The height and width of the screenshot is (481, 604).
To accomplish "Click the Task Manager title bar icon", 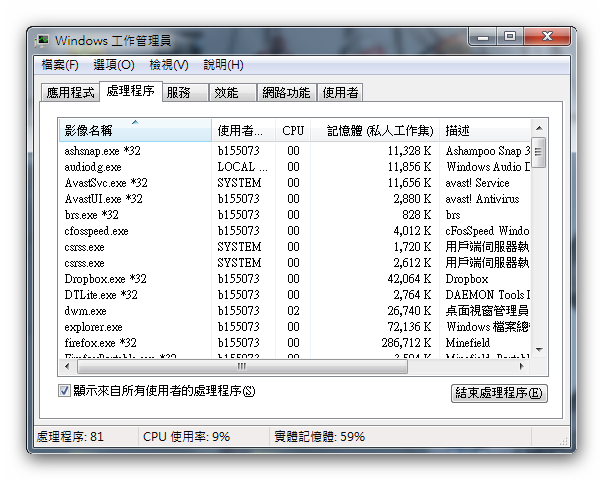I will pos(42,40).
